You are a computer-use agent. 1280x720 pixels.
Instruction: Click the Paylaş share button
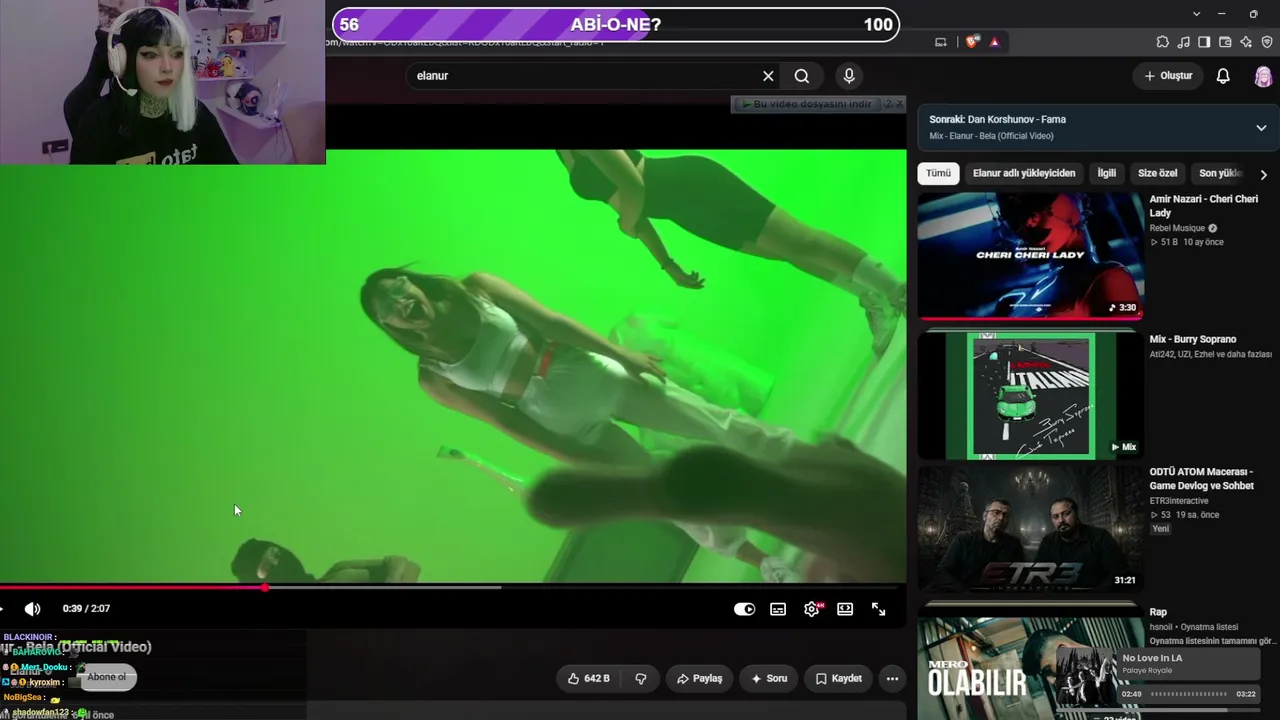(x=699, y=678)
